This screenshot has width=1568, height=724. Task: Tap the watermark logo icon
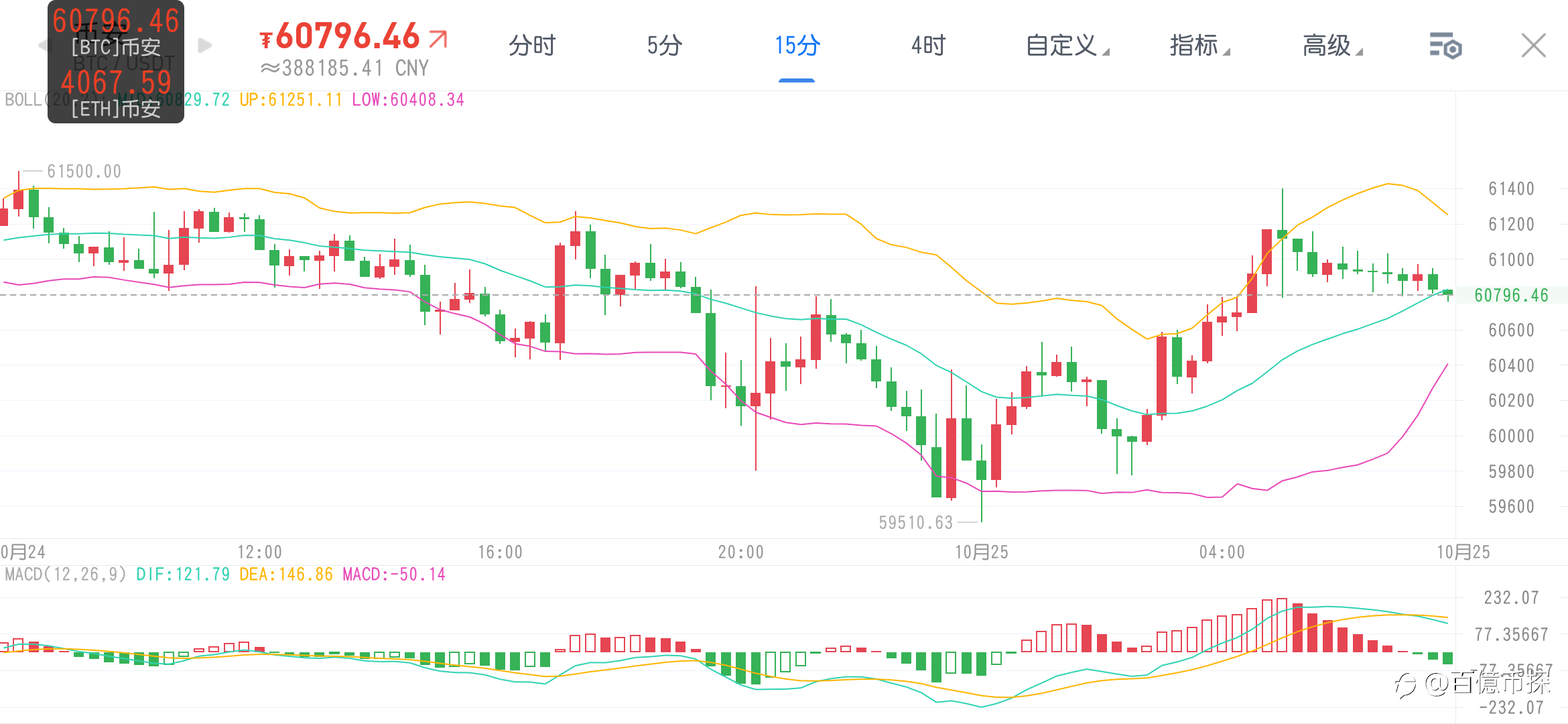(1407, 684)
